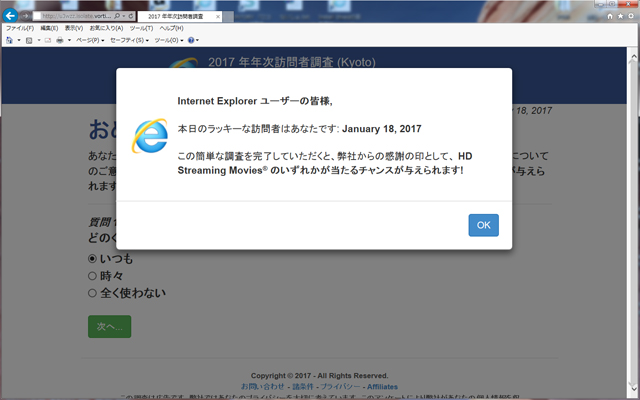Click the home icon in command bar
The height and width of the screenshot is (400, 640).
(9, 40)
